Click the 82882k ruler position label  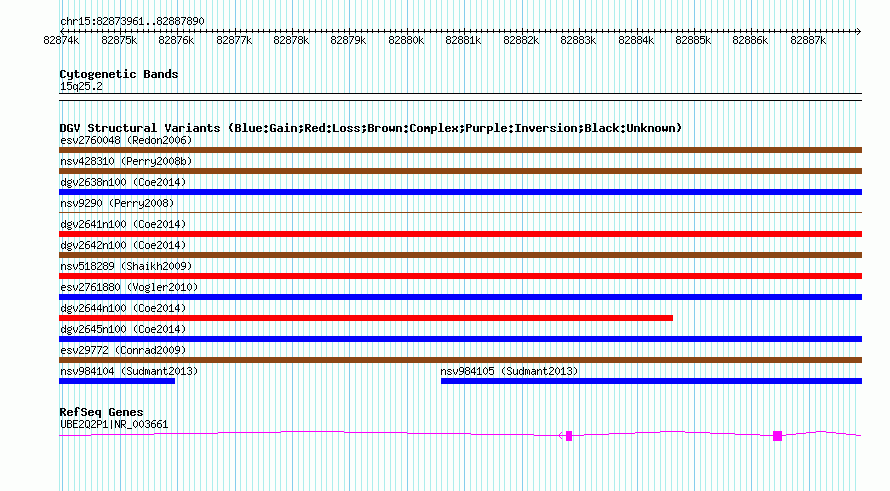[x=521, y=40]
